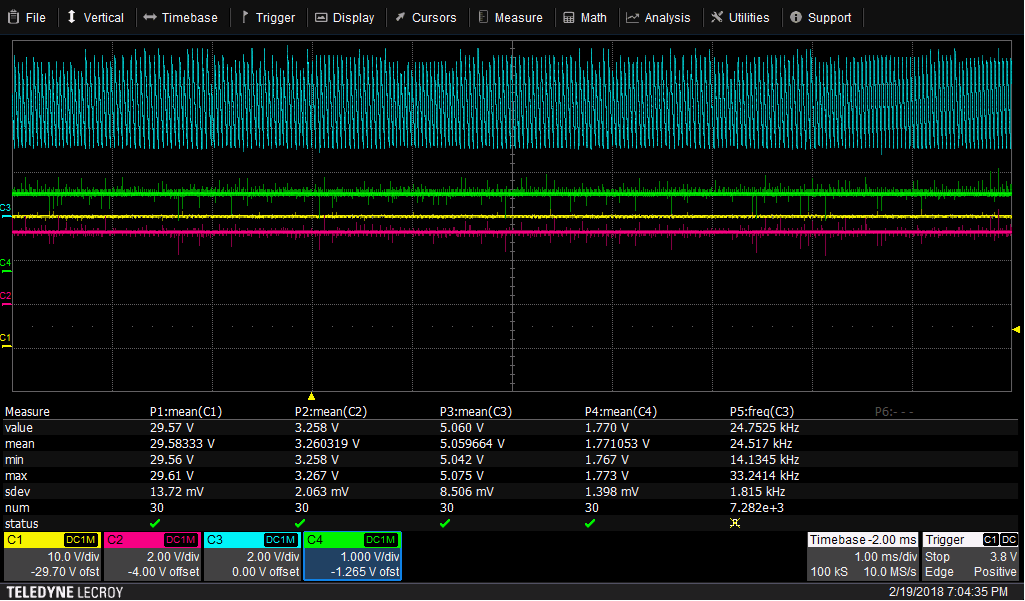This screenshot has width=1025, height=601.
Task: Click the yellow trigger delay marker below the grid
Action: click(311, 396)
